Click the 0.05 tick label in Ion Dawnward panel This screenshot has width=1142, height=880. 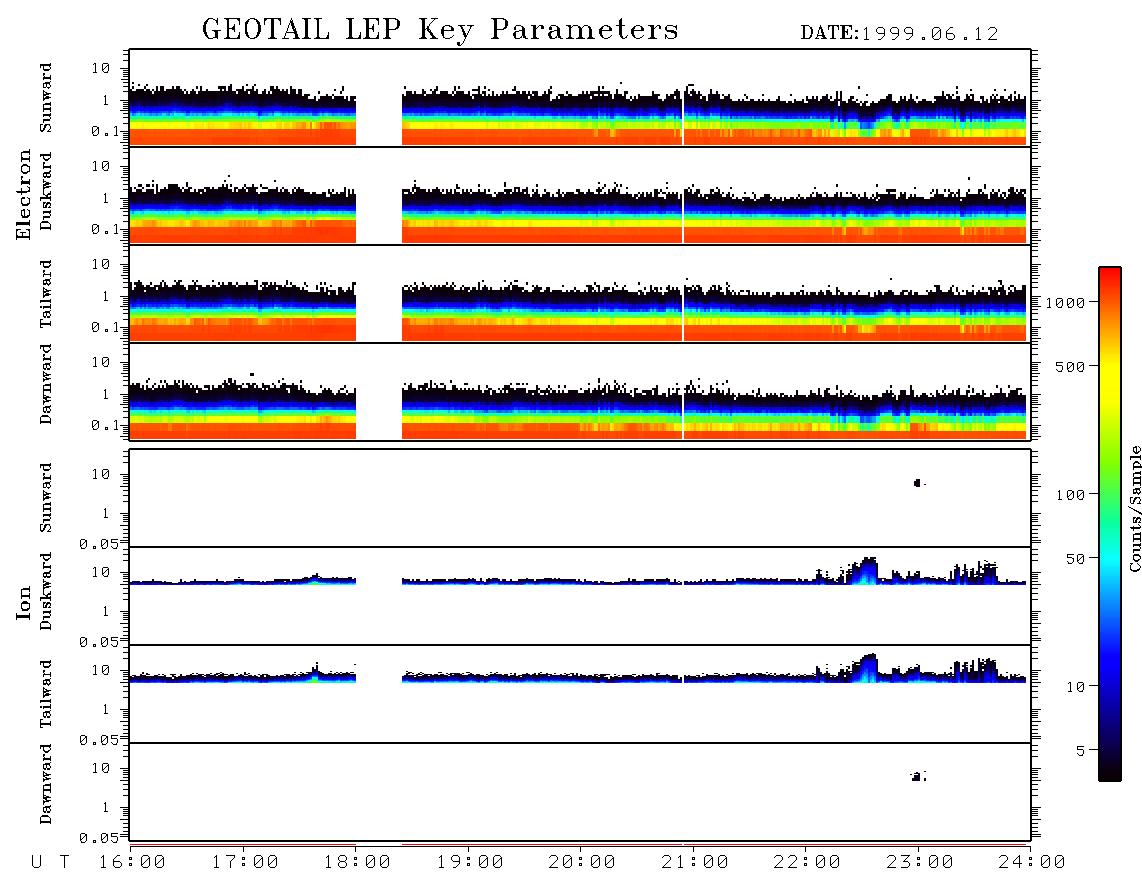coord(99,838)
